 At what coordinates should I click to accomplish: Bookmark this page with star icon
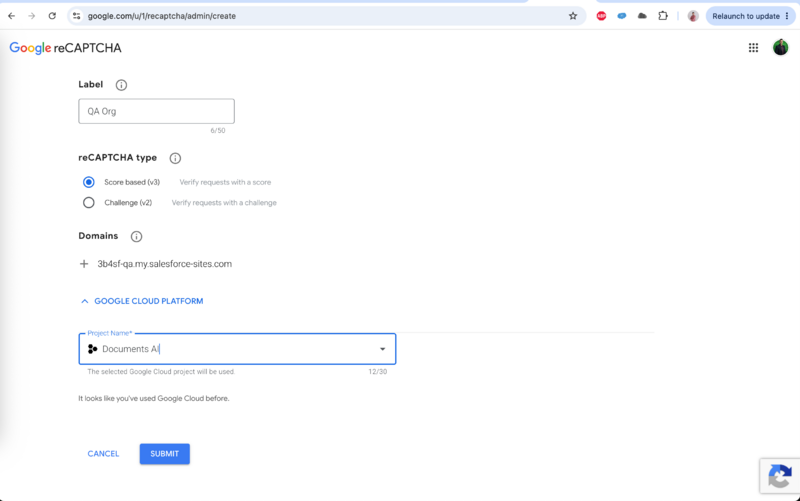[x=573, y=16]
